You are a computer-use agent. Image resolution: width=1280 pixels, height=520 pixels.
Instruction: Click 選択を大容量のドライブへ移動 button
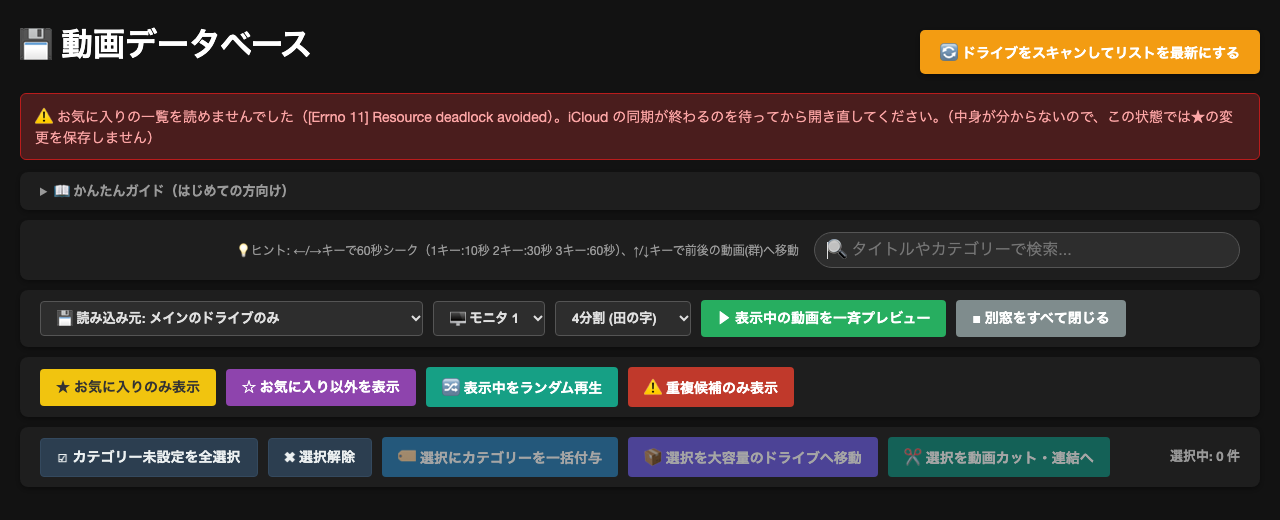pyautogui.click(x=753, y=457)
